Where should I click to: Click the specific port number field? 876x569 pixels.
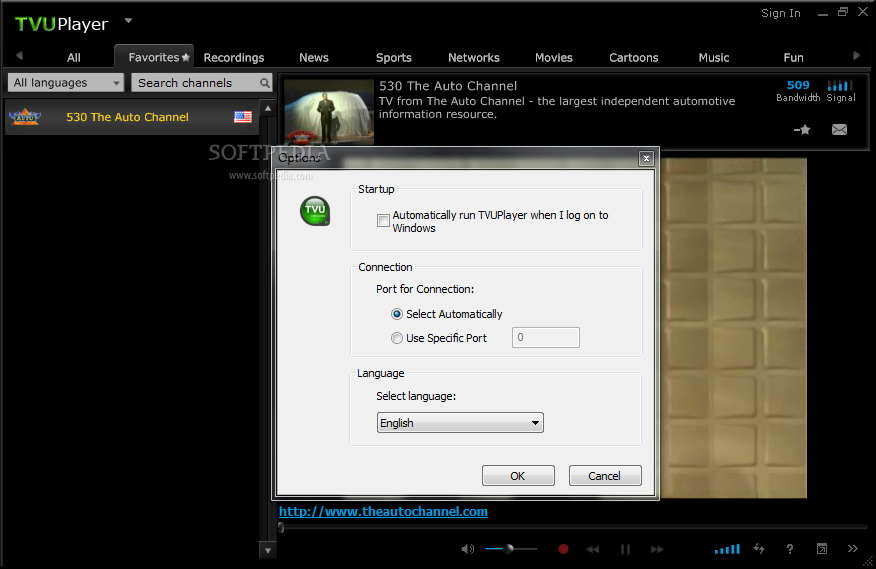[546, 338]
